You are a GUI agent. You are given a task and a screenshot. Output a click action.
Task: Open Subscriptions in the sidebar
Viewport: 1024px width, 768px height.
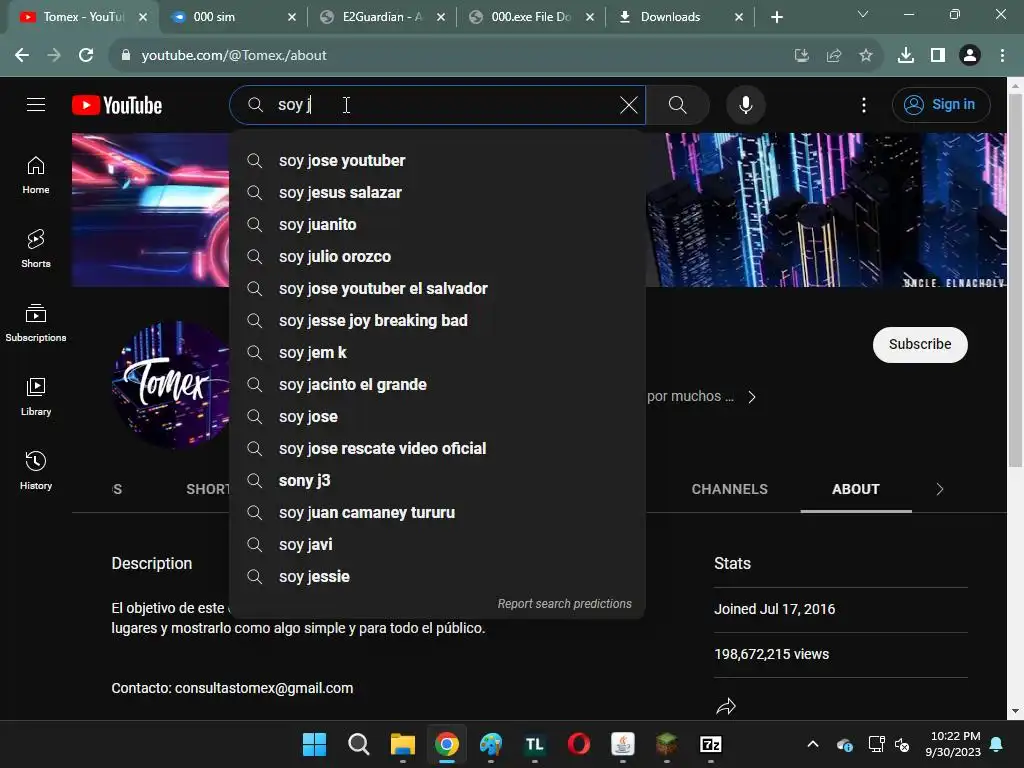36,323
